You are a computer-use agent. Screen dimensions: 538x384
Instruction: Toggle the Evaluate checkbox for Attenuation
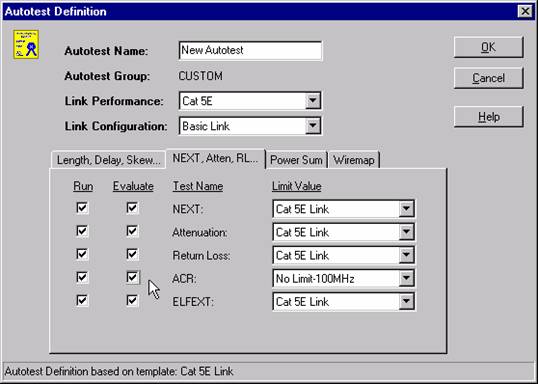coord(132,231)
